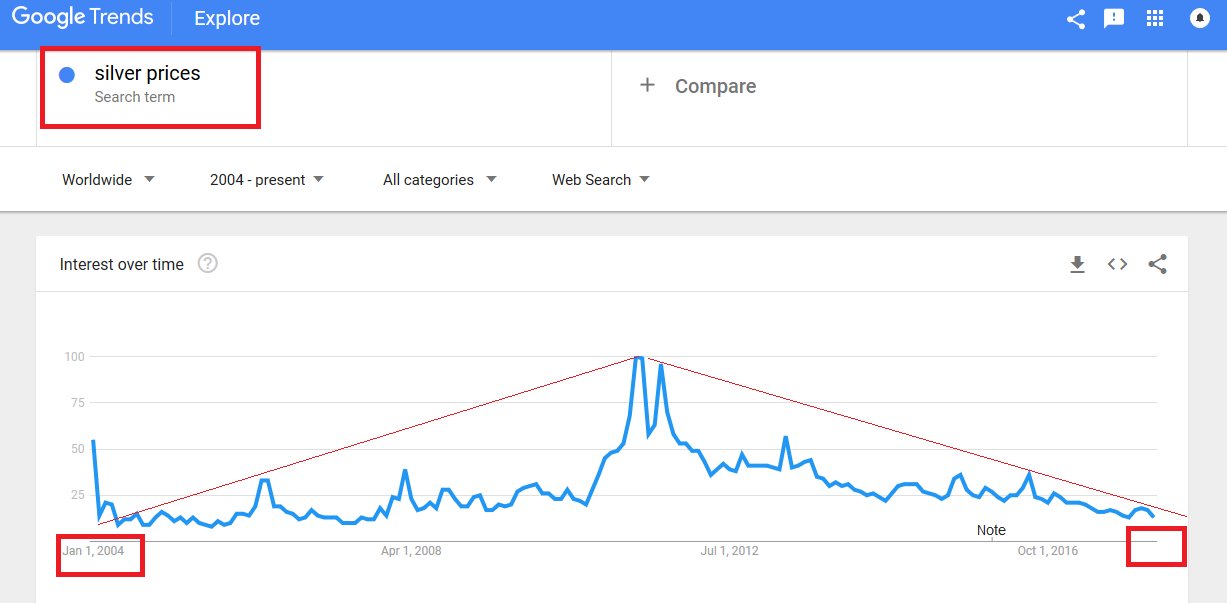1227x603 pixels.
Task: Click the notifications bell icon
Action: [1200, 18]
